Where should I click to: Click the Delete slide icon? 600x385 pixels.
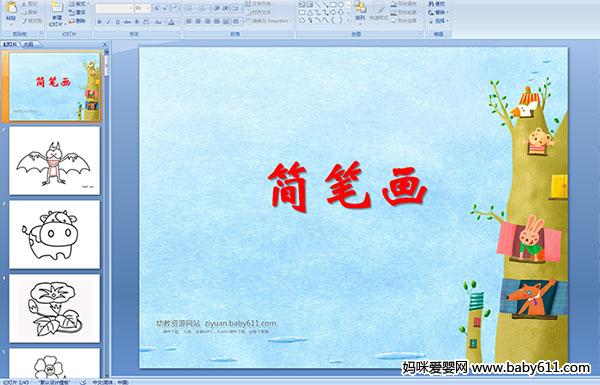[x=77, y=21]
